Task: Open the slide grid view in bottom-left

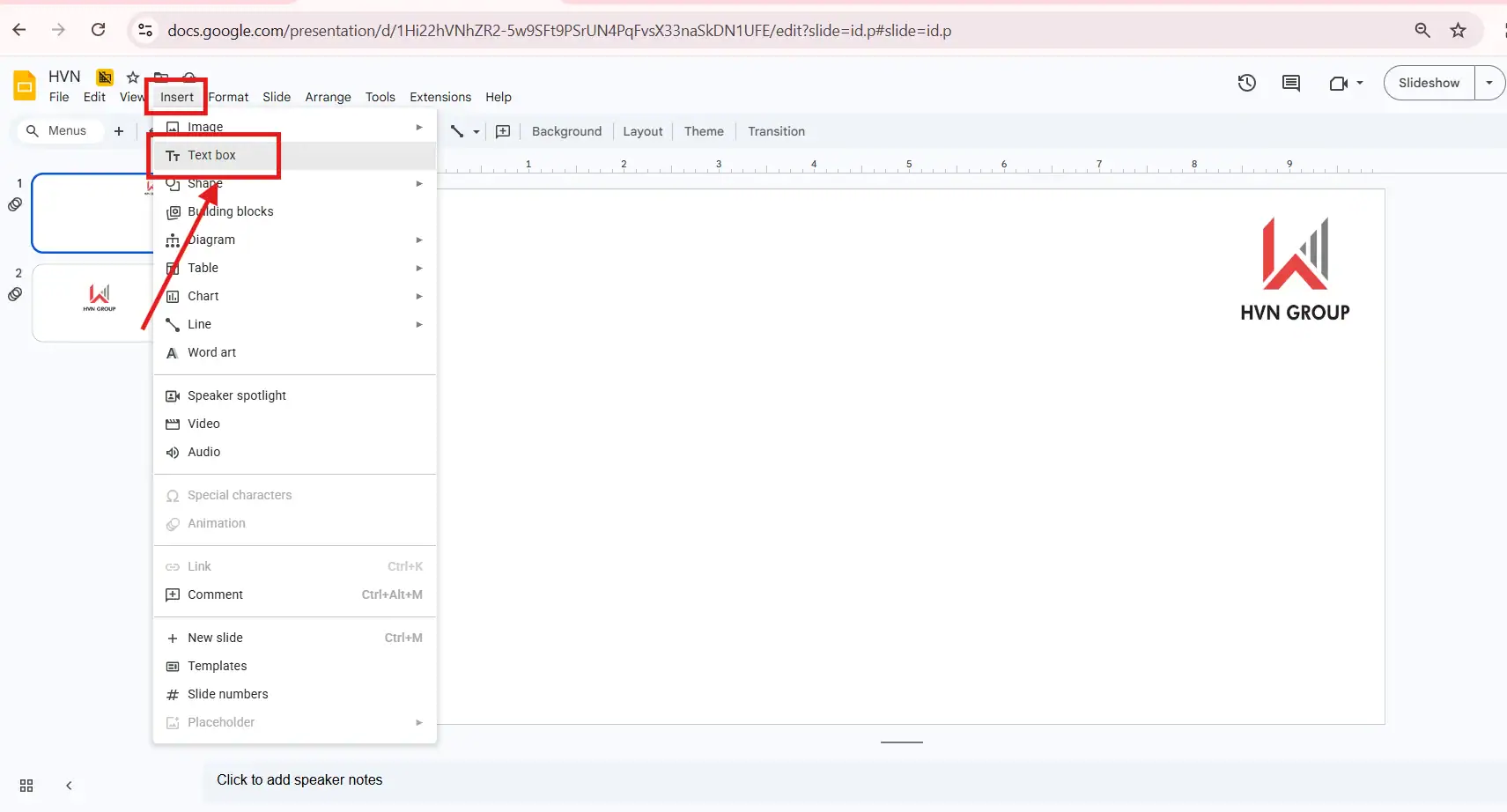Action: click(x=26, y=785)
